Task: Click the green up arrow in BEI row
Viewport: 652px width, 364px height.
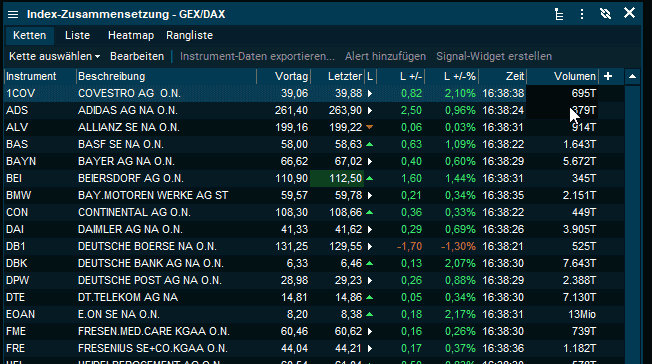Action: pos(369,178)
